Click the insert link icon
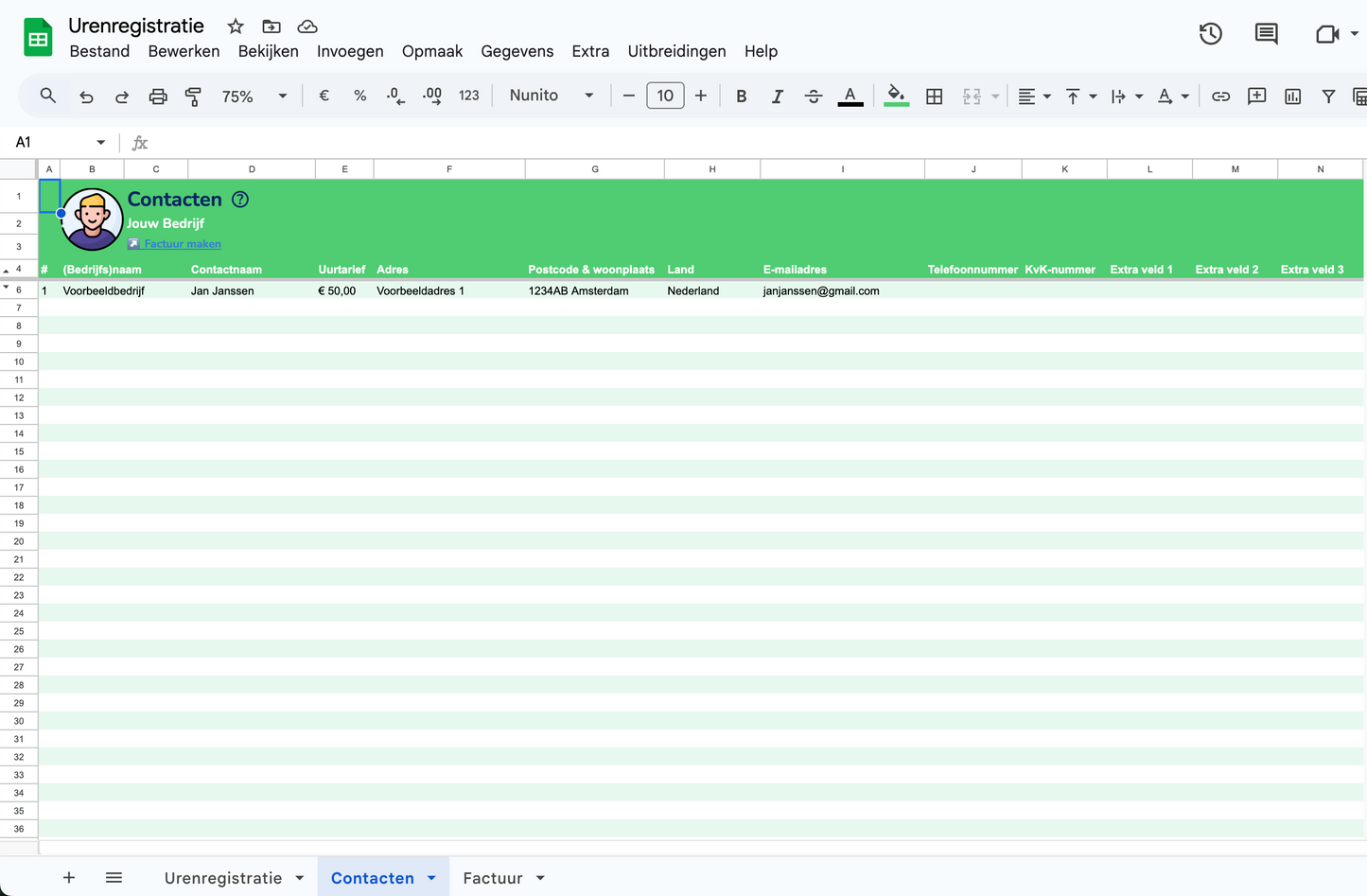 point(1220,97)
